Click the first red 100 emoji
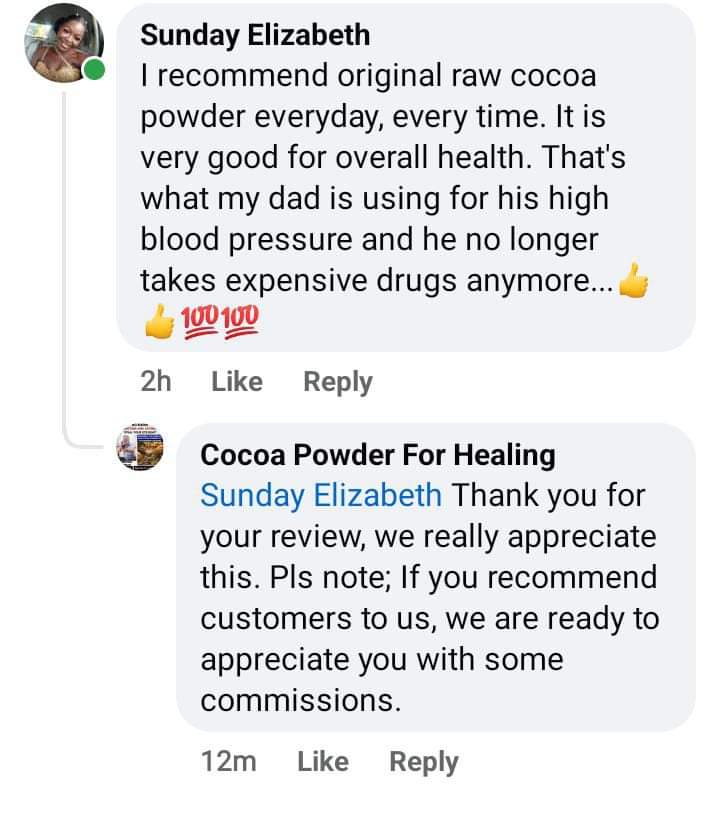Viewport: 720px width, 814px height. coord(200,321)
